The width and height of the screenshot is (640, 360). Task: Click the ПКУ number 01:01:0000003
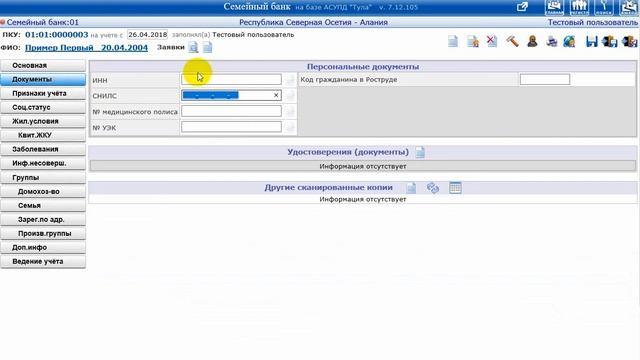coord(57,35)
